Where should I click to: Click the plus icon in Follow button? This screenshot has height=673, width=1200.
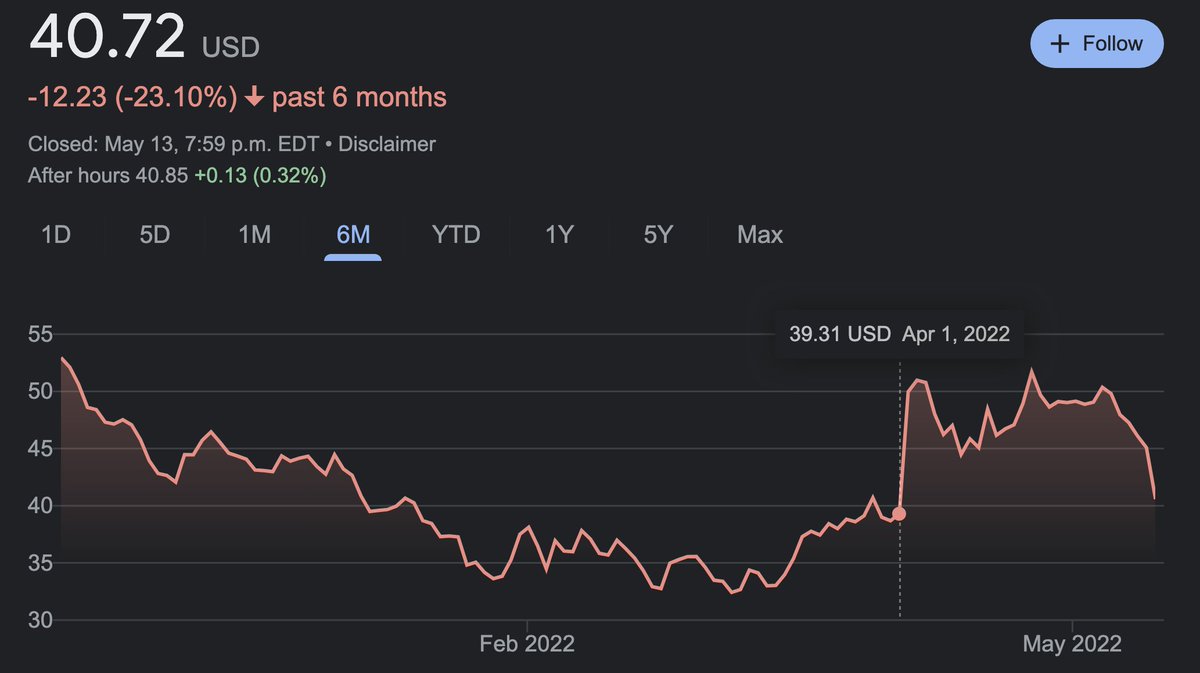pyautogui.click(x=1061, y=44)
